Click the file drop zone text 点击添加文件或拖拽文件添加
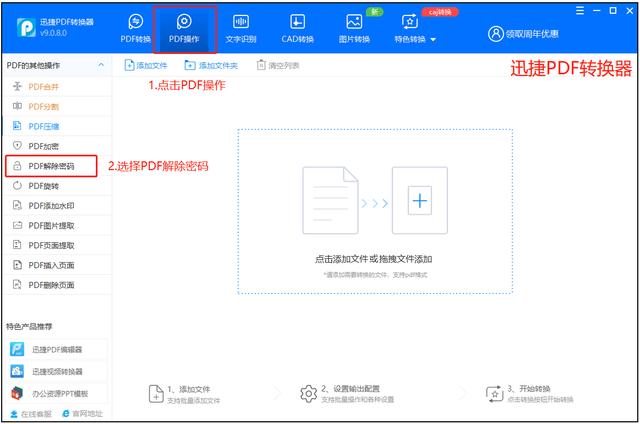Viewport: 640px width, 424px height. pos(373,259)
